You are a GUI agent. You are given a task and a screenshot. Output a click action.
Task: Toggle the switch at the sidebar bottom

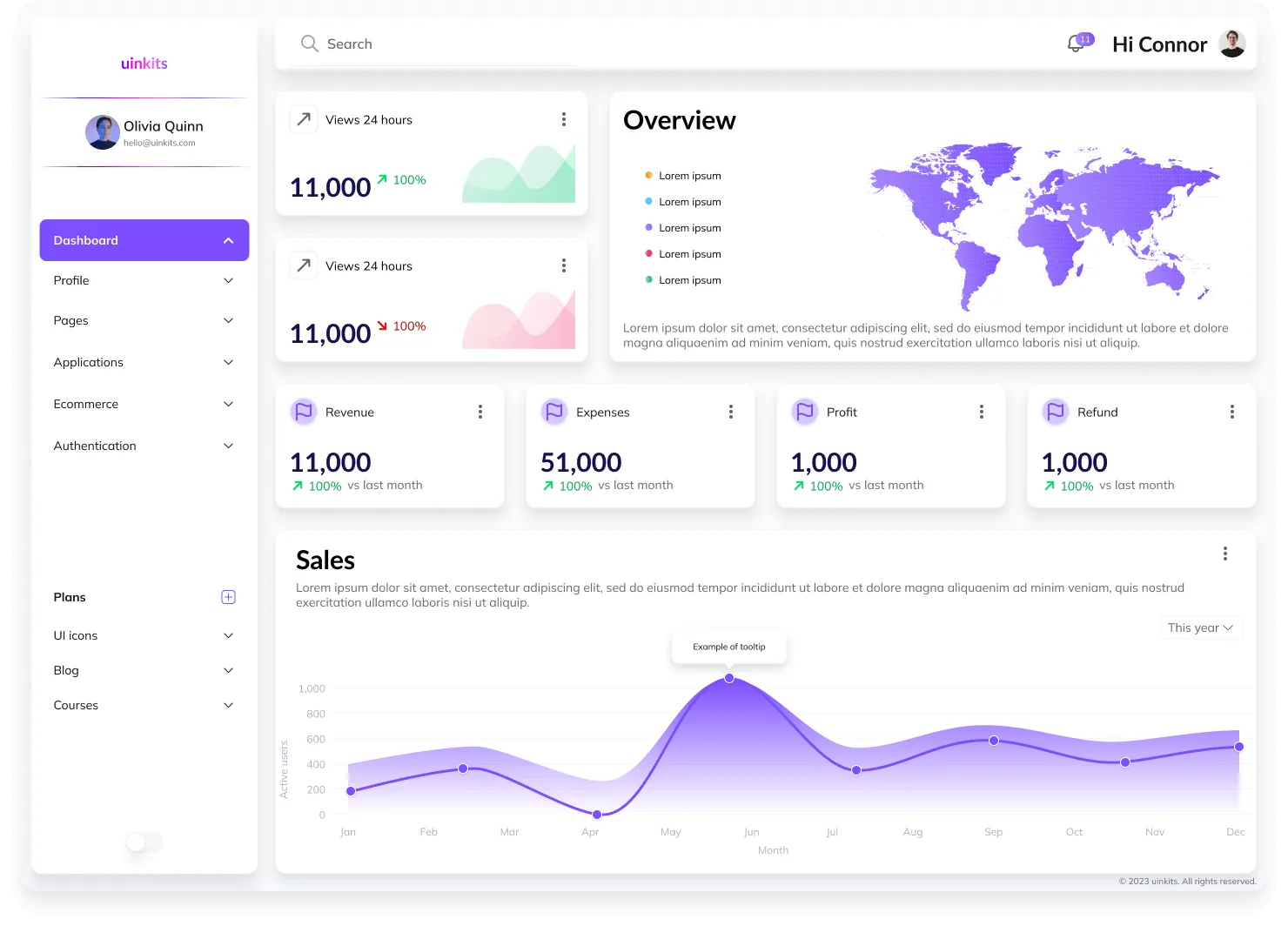144,842
